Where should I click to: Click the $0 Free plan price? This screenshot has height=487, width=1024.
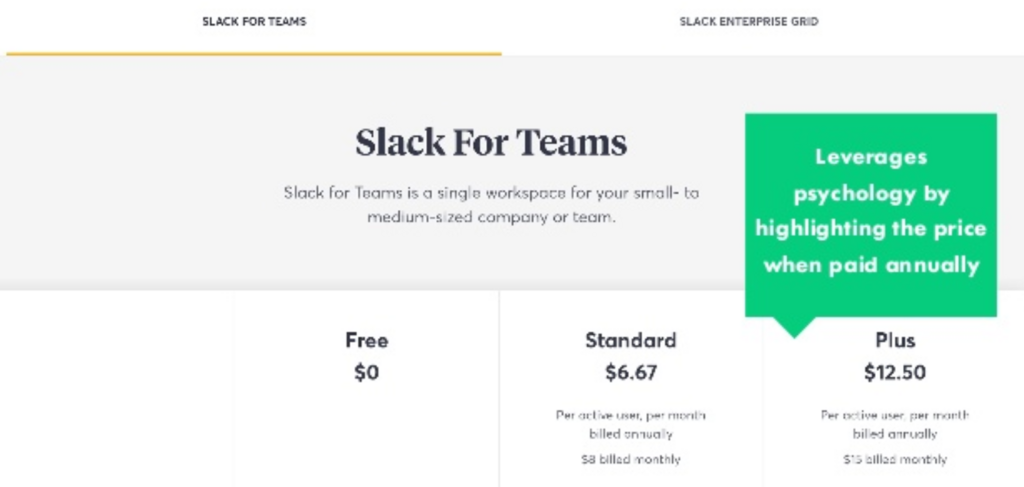366,372
